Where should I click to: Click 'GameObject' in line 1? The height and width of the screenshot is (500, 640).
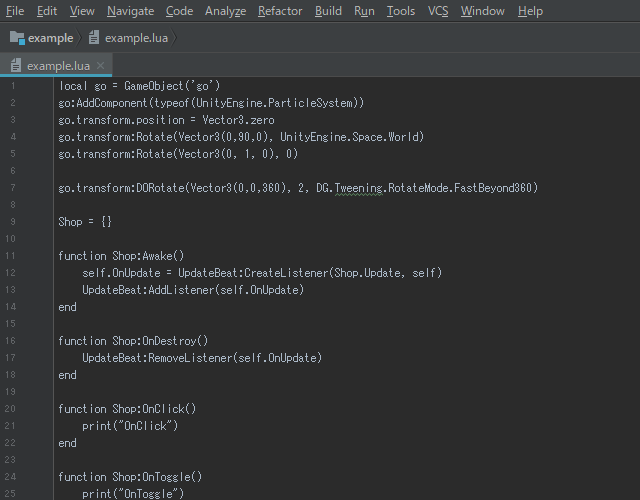click(x=154, y=86)
